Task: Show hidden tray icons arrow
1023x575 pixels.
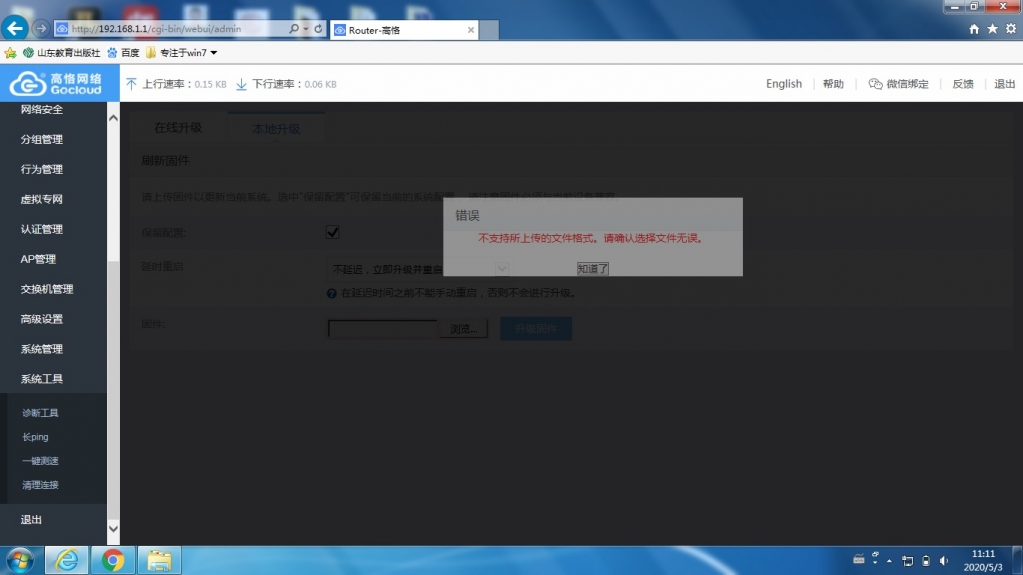Action: point(889,561)
